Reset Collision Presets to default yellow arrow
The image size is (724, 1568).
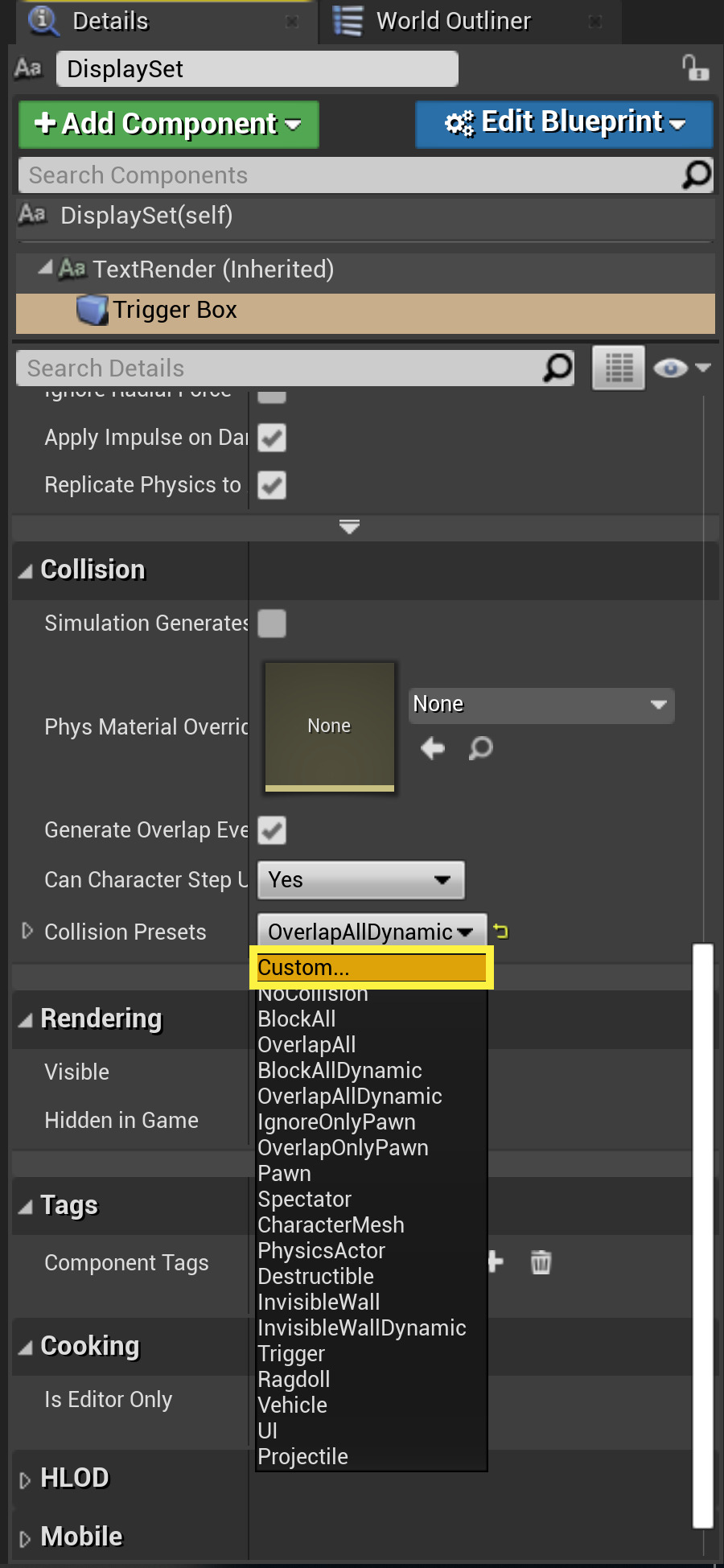[x=501, y=931]
